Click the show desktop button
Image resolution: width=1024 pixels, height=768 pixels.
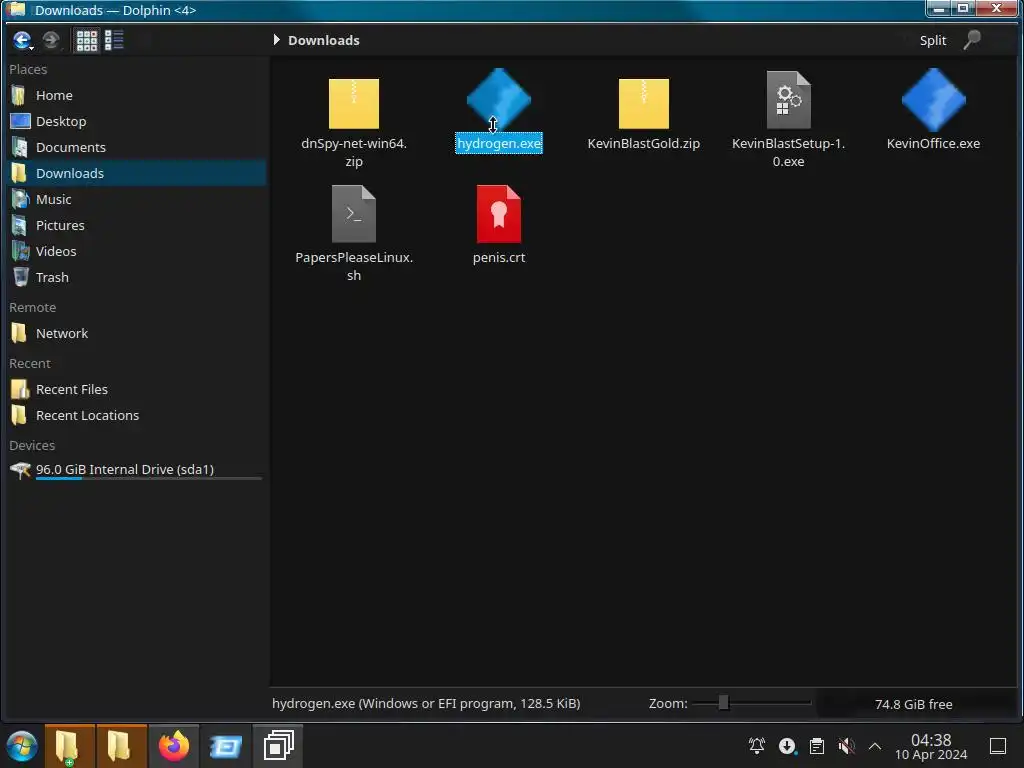998,746
